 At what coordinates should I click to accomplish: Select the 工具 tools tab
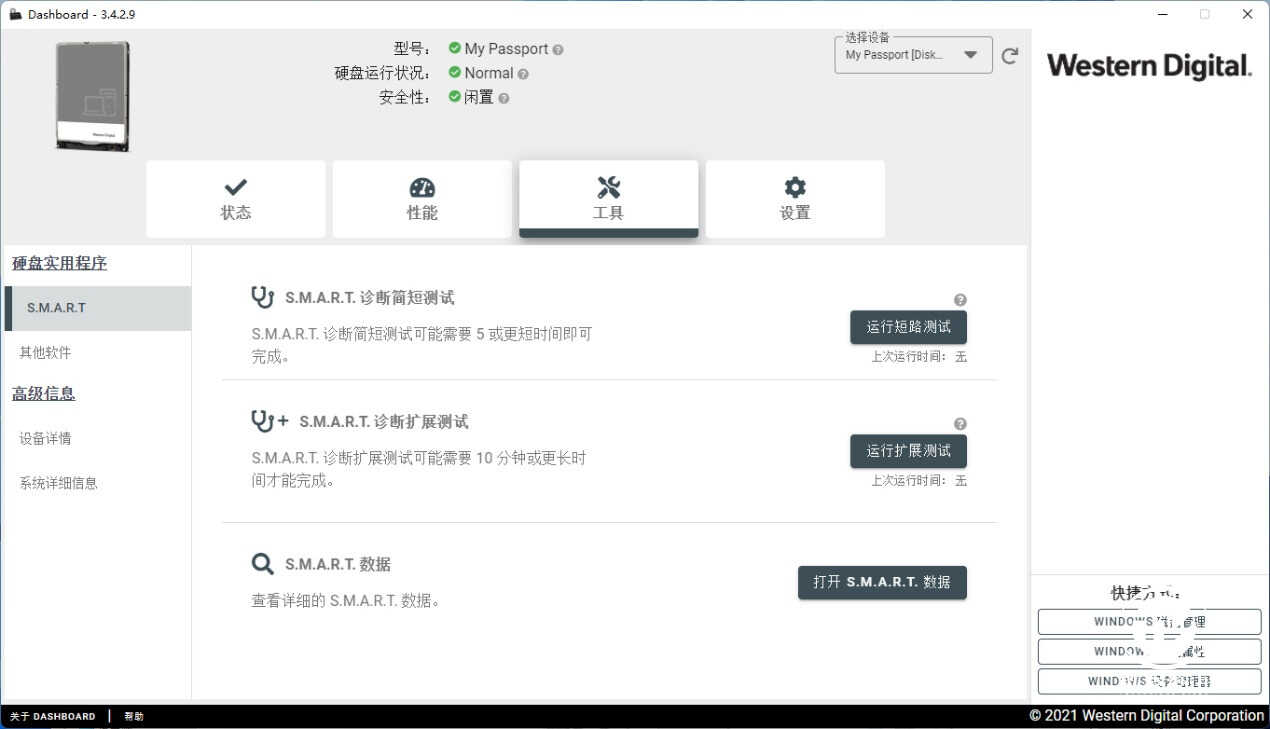tap(608, 199)
